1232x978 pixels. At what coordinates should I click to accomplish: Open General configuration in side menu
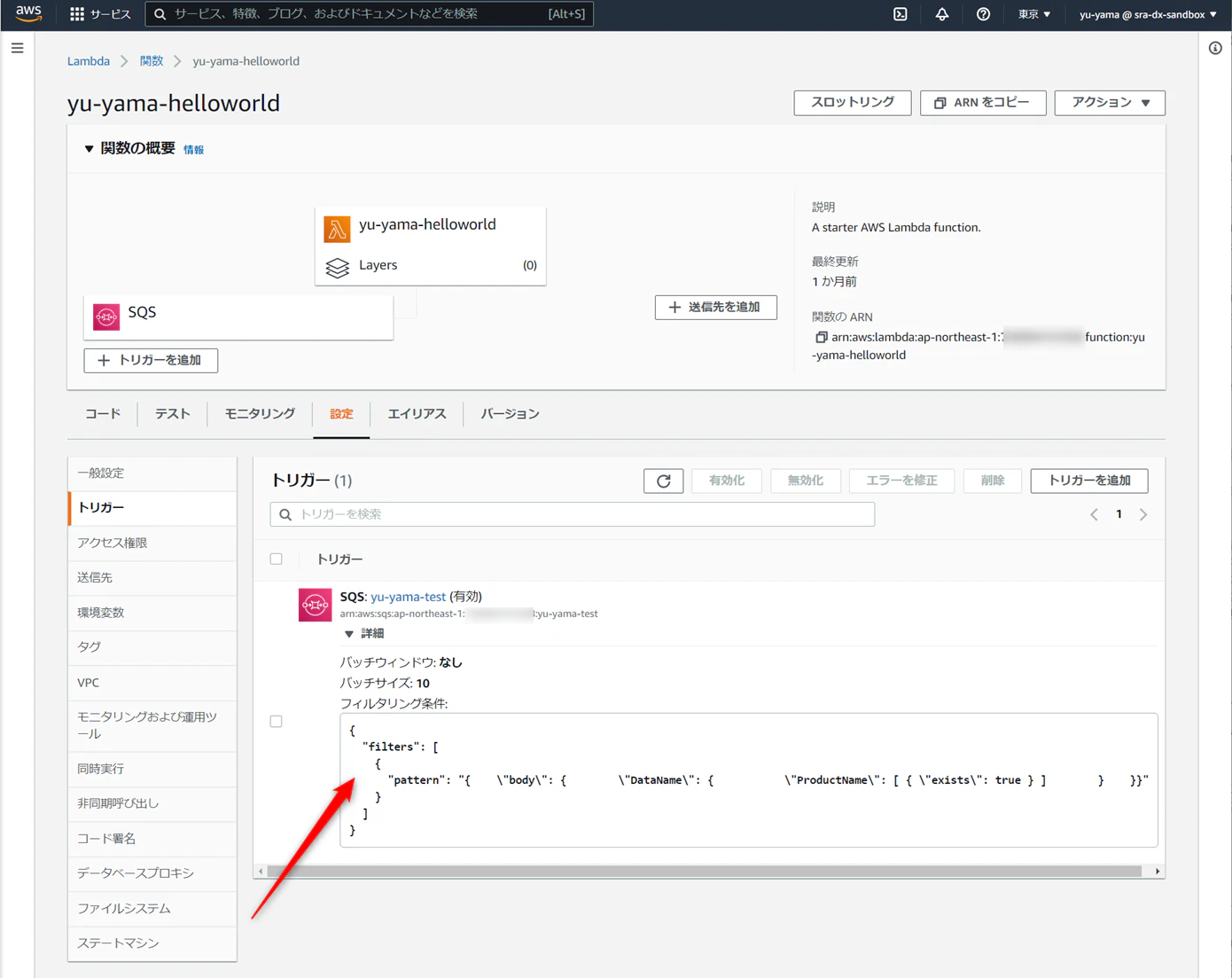click(152, 473)
